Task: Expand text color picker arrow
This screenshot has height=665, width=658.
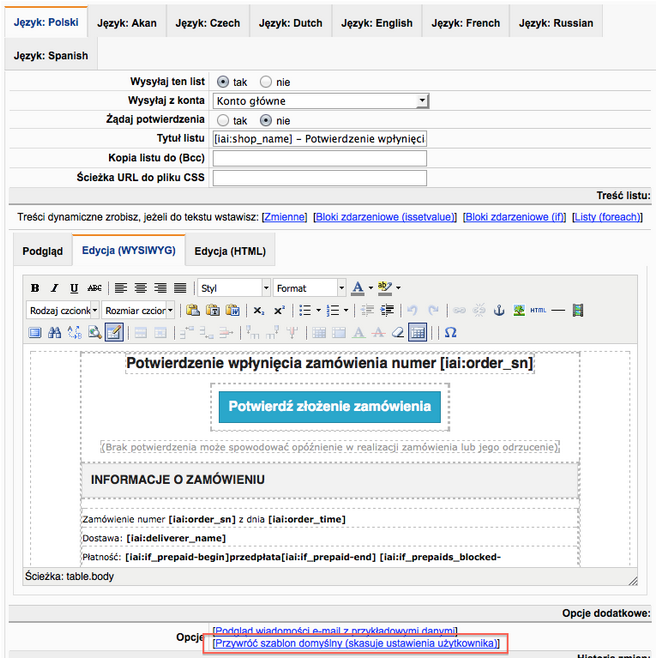Action: [x=370, y=288]
